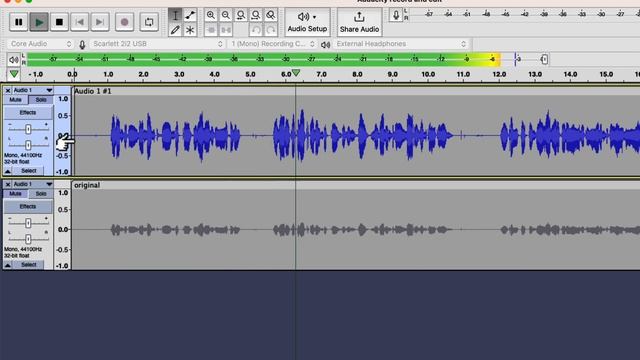Screen dimensions: 640x360
Task: Open Effects for the 'original' clip track
Action: pyautogui.click(x=28, y=207)
